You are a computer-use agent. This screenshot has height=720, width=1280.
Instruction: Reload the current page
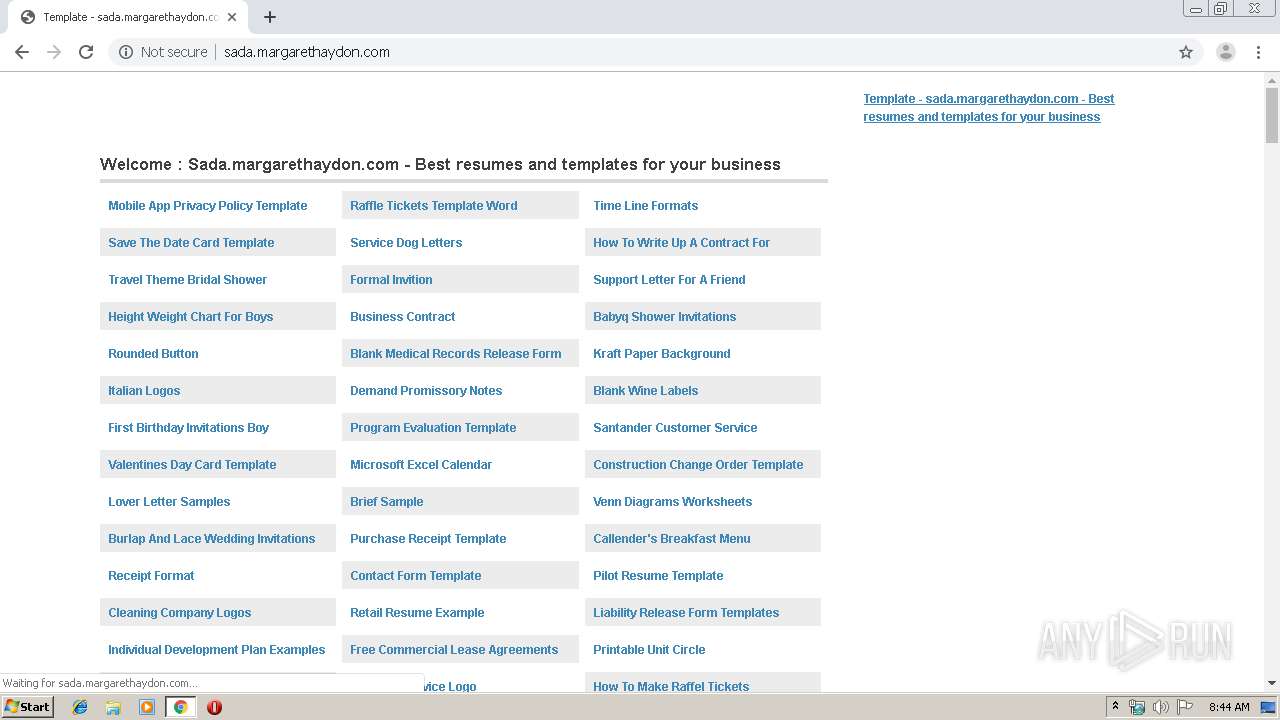[x=86, y=52]
